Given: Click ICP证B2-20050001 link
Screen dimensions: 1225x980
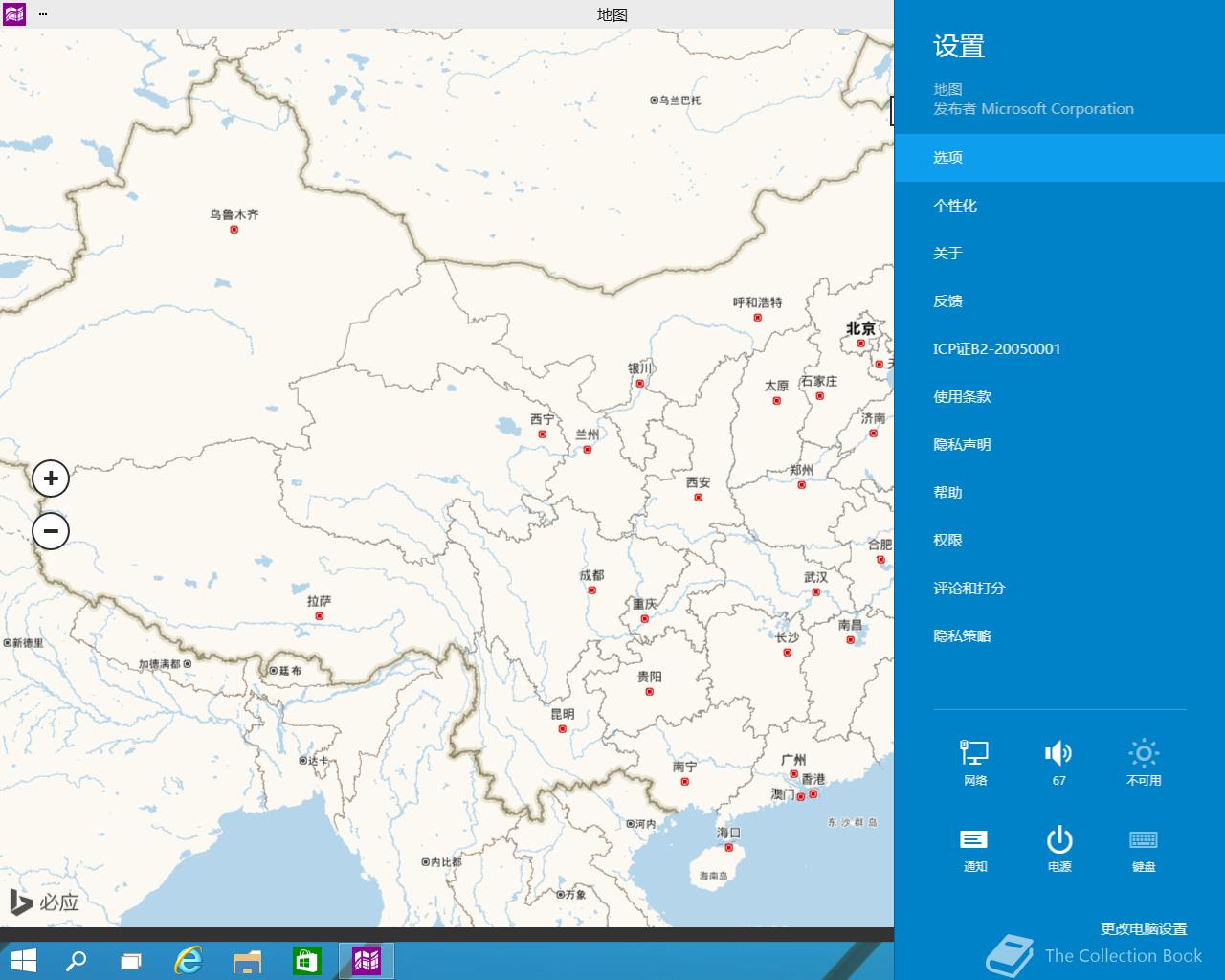Looking at the screenshot, I should [1059, 349].
